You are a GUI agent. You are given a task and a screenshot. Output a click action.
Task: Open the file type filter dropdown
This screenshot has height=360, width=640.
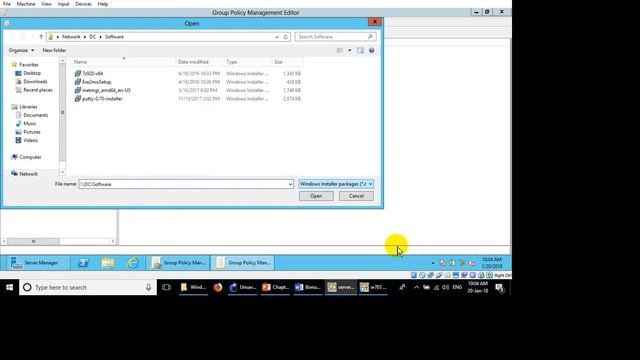tap(336, 184)
